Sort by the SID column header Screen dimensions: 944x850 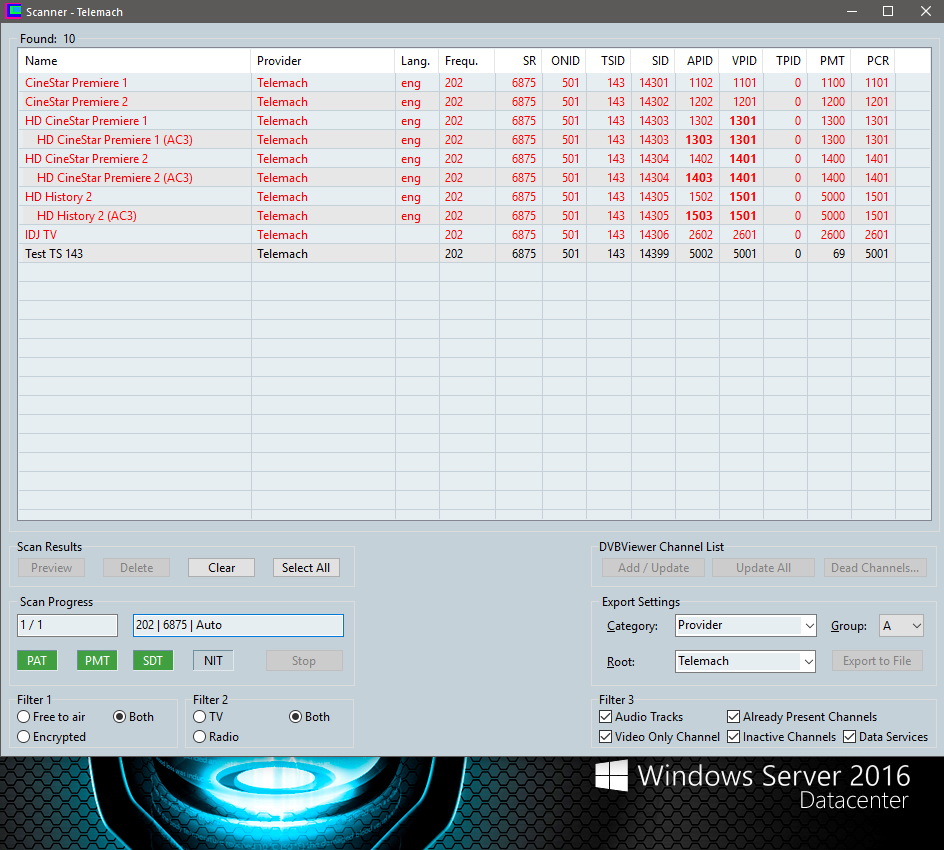click(x=653, y=61)
